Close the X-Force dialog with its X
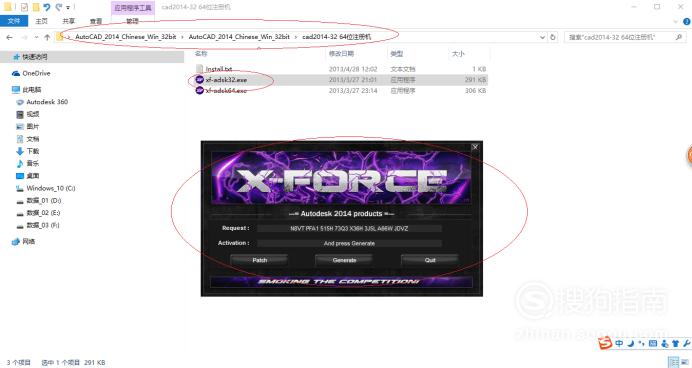Screen dimensions: 692x368 pos(475,147)
